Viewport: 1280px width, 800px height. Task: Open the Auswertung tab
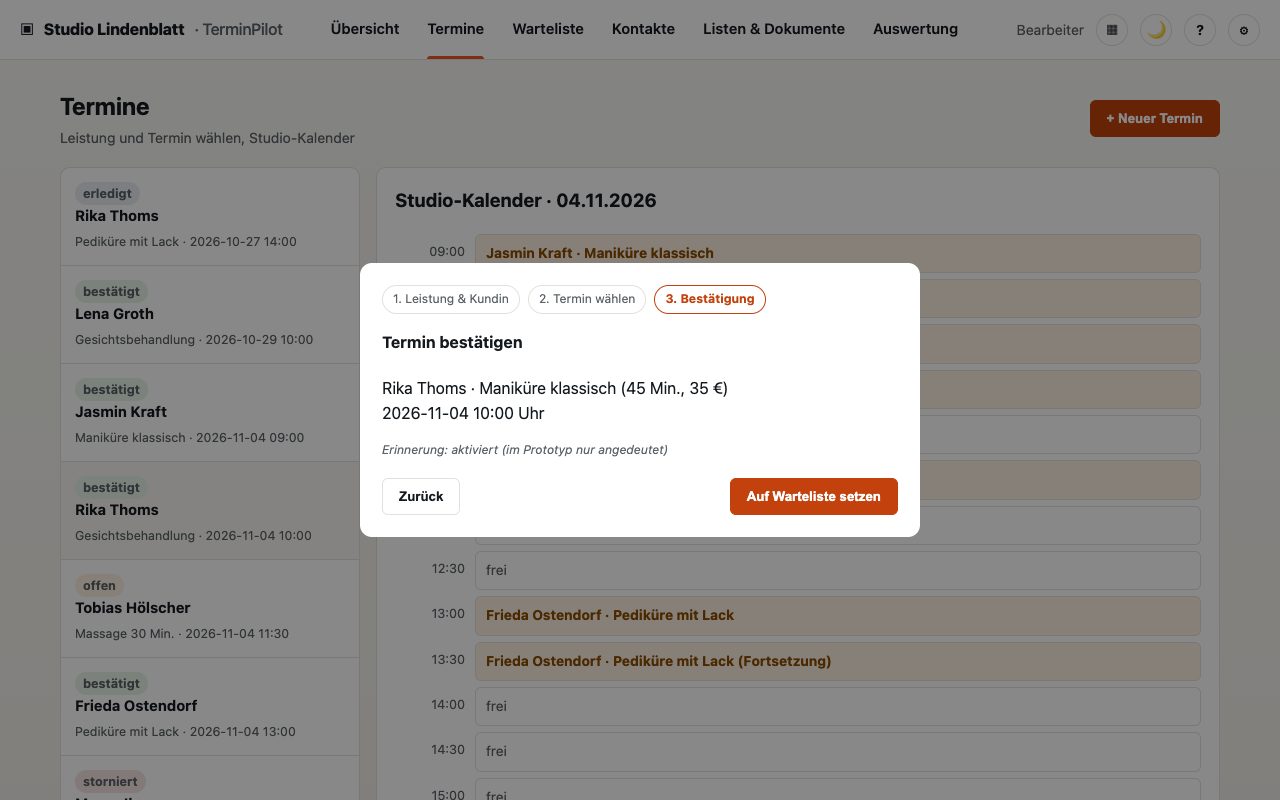915,29
